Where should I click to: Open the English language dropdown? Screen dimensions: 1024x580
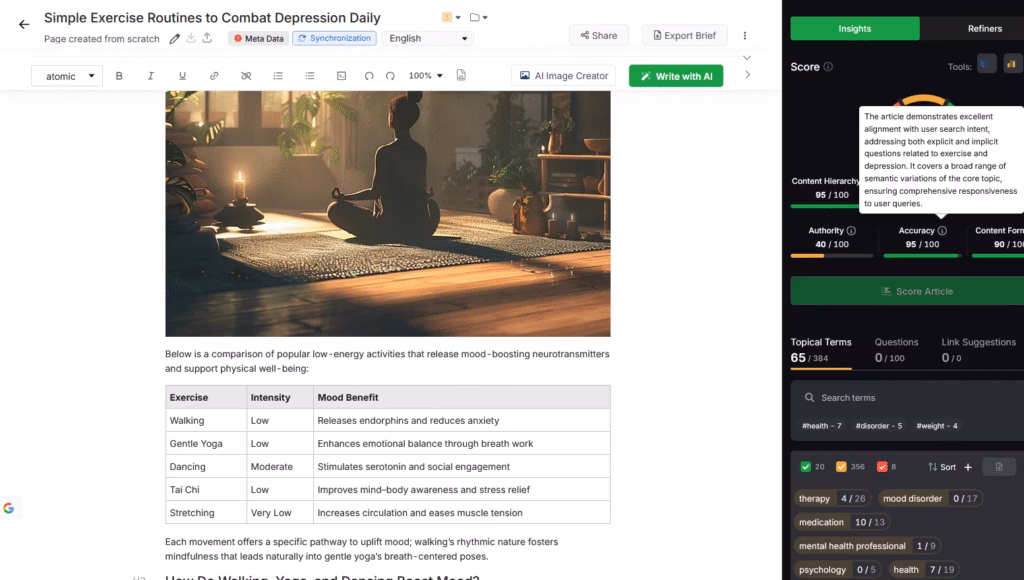click(x=427, y=37)
